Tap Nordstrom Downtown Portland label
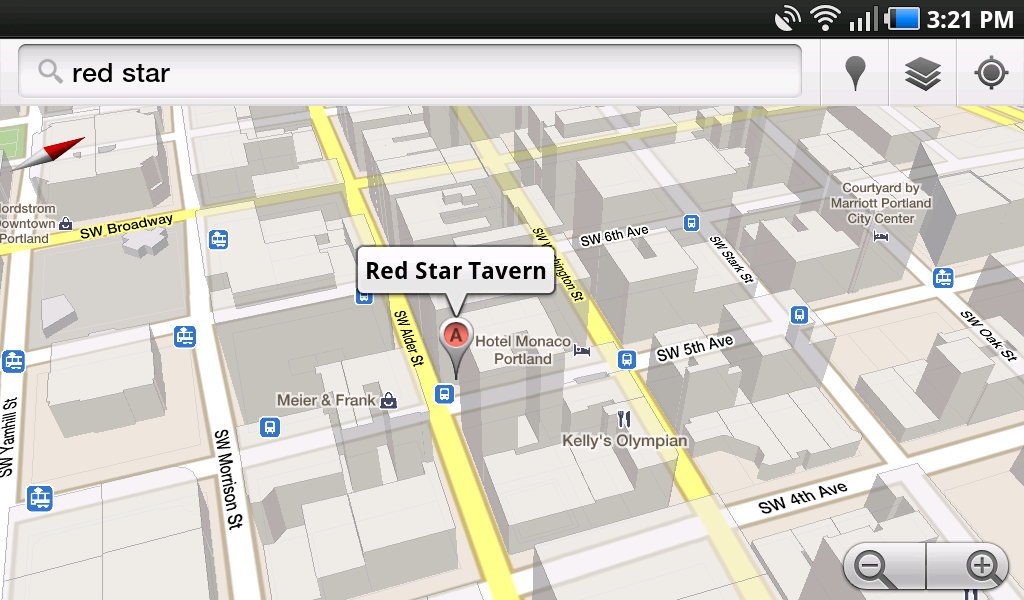The height and width of the screenshot is (600, 1024). (x=26, y=223)
